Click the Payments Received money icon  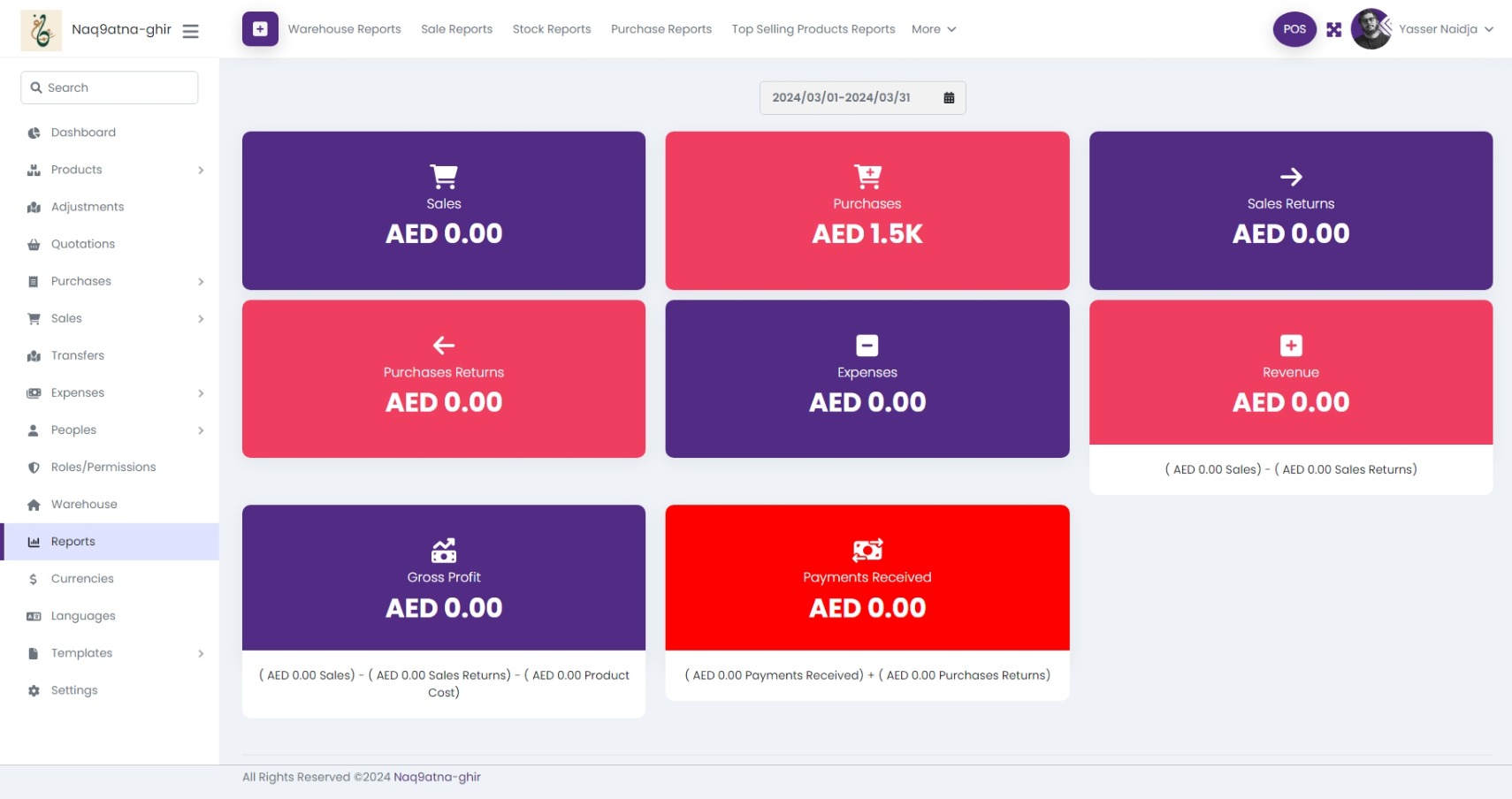point(867,551)
